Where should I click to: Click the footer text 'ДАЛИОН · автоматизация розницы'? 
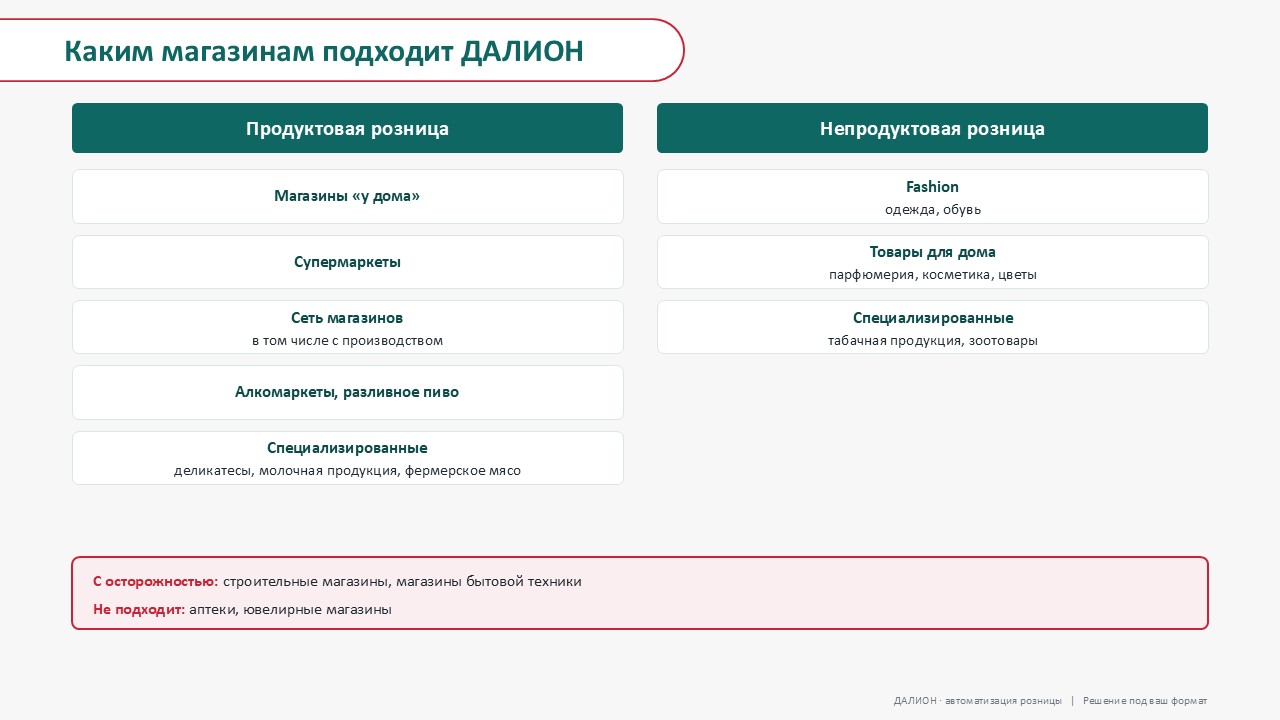(x=978, y=701)
